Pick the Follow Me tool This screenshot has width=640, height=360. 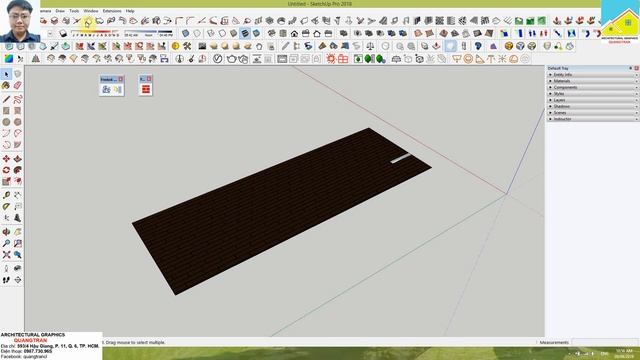[18, 170]
